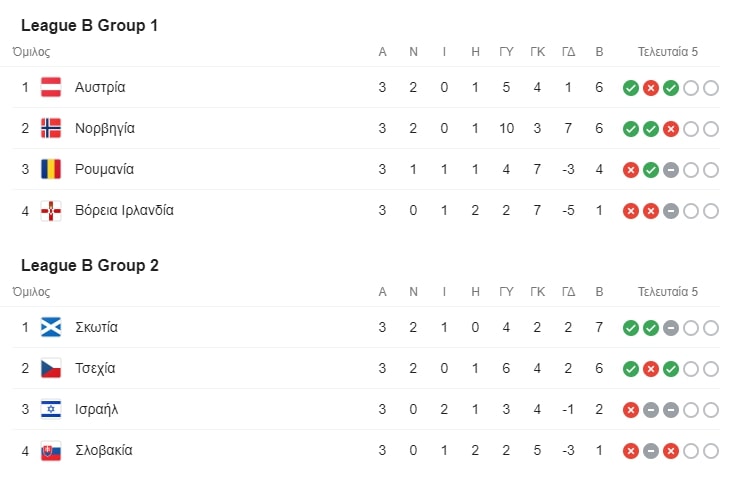Click the League B Group 2 heading
The height and width of the screenshot is (486, 748).
tap(90, 265)
